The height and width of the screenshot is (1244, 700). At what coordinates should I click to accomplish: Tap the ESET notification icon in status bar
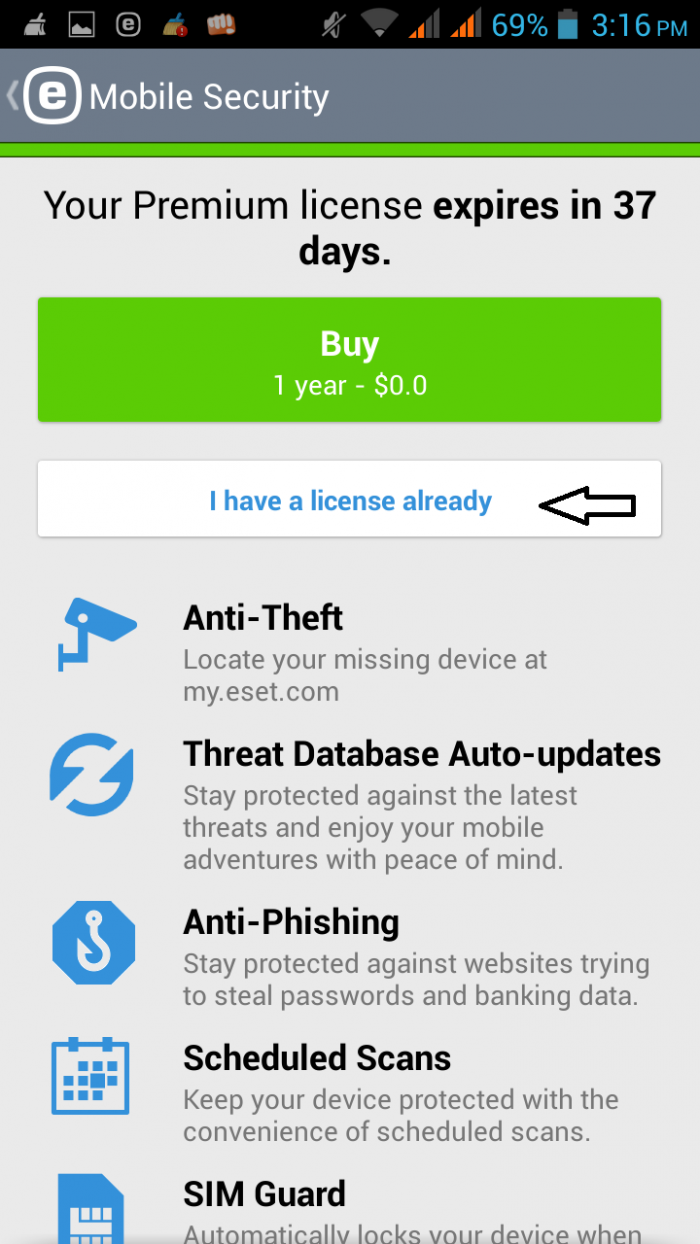click(128, 25)
